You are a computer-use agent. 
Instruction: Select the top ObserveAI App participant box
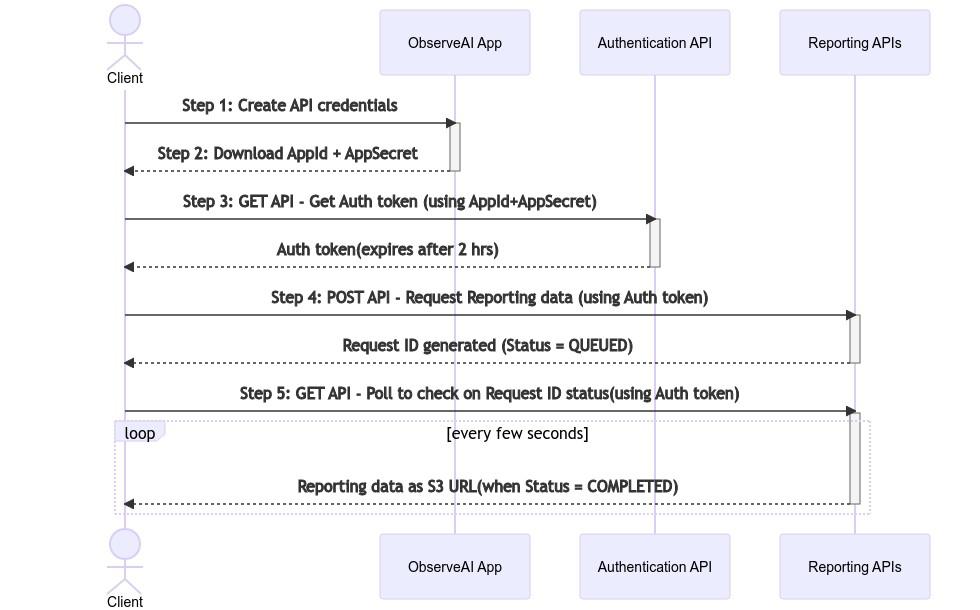455,43
